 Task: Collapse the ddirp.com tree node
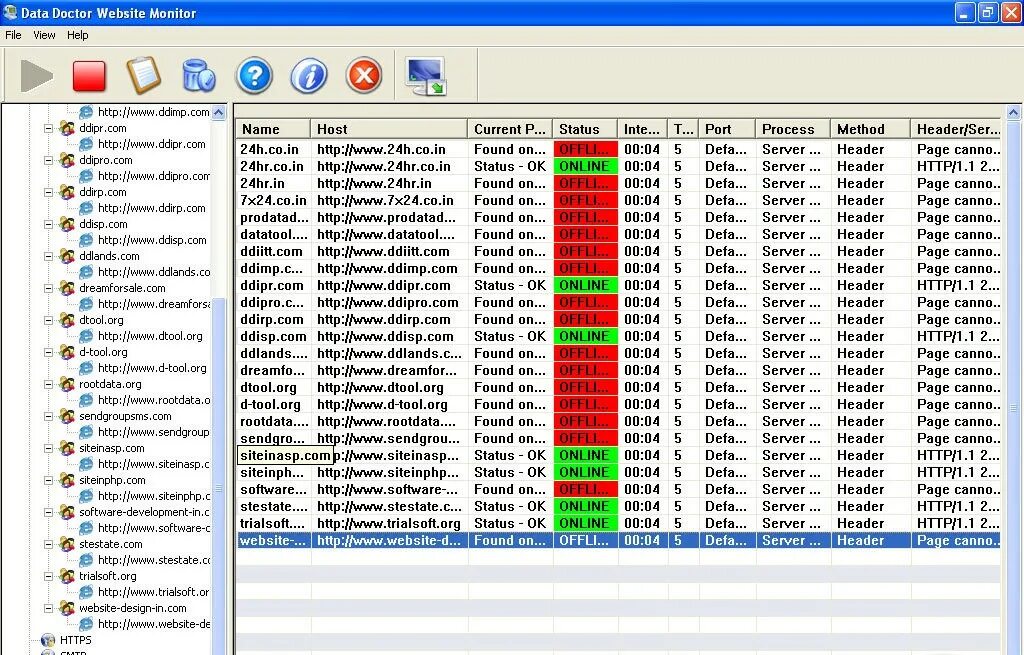[48, 193]
